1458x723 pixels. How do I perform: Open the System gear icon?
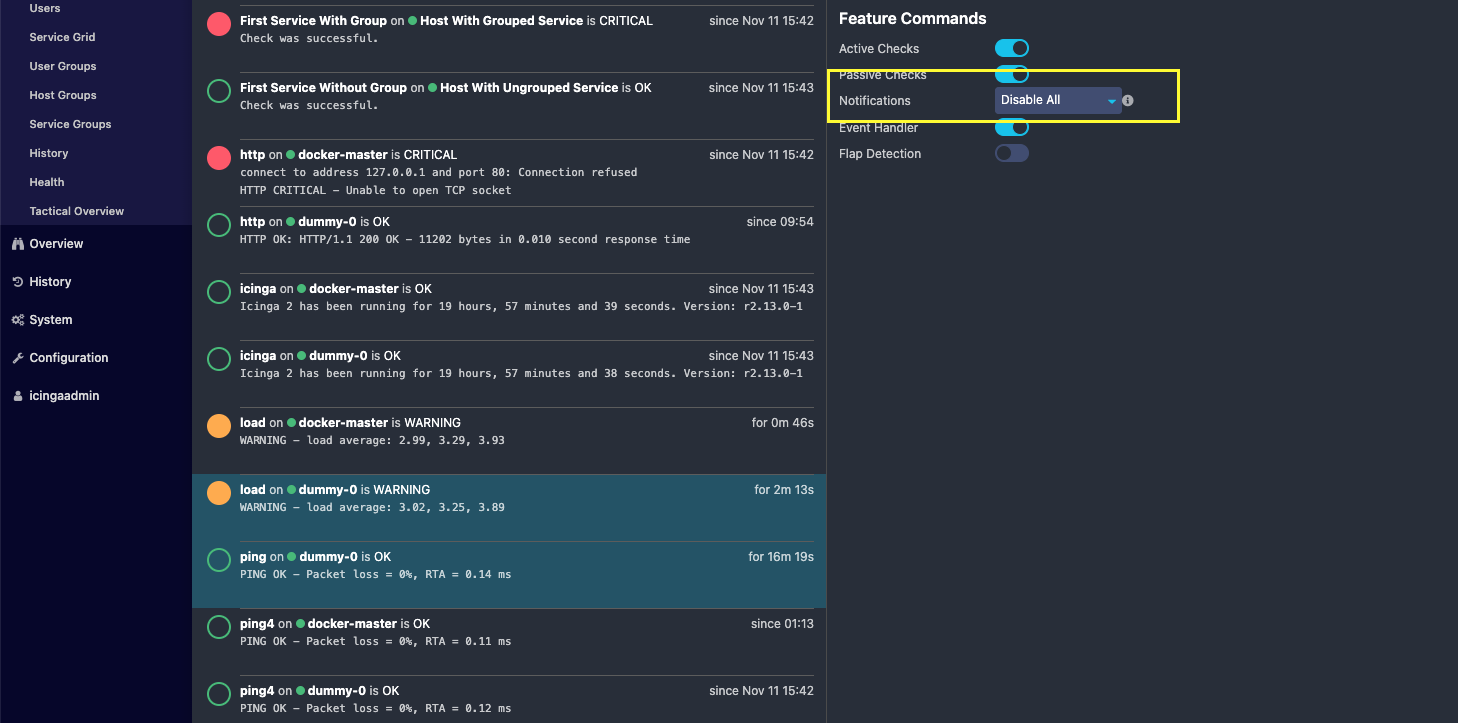pyautogui.click(x=19, y=319)
